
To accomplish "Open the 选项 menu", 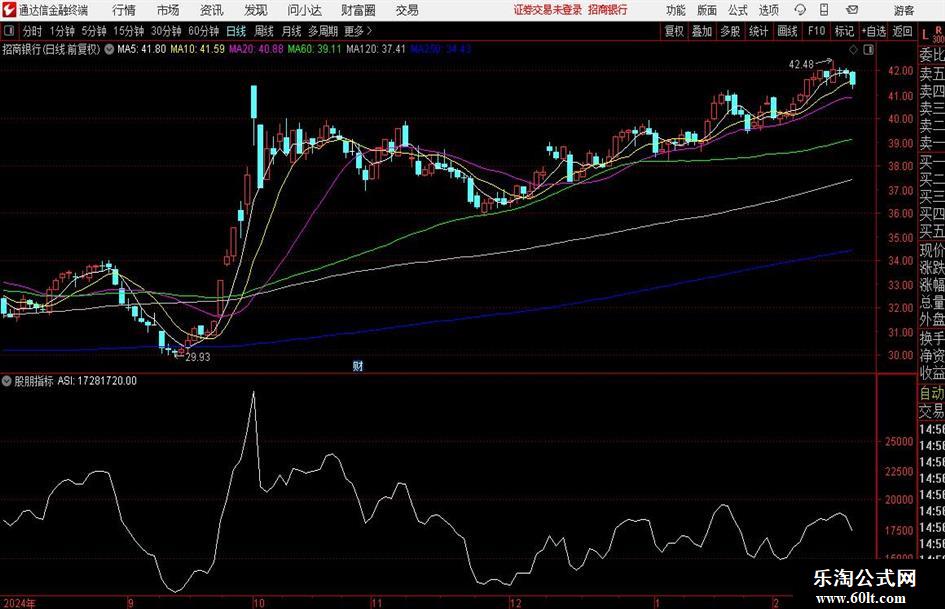I will point(768,10).
